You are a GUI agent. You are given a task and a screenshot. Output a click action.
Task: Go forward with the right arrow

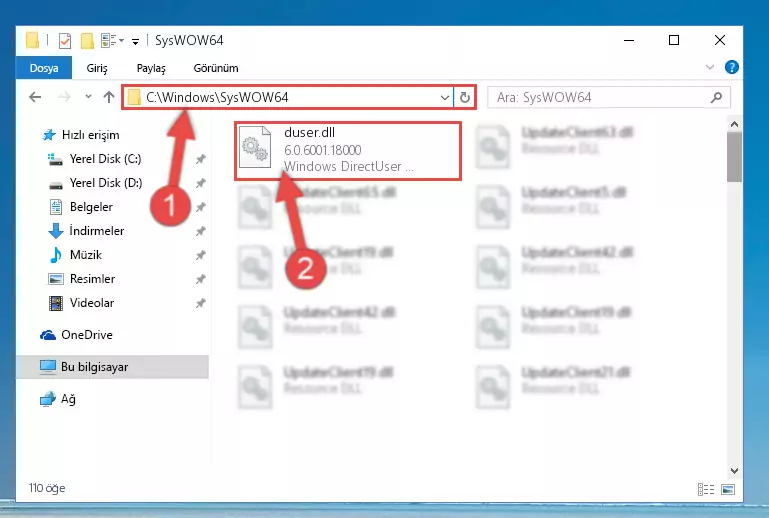[64, 97]
